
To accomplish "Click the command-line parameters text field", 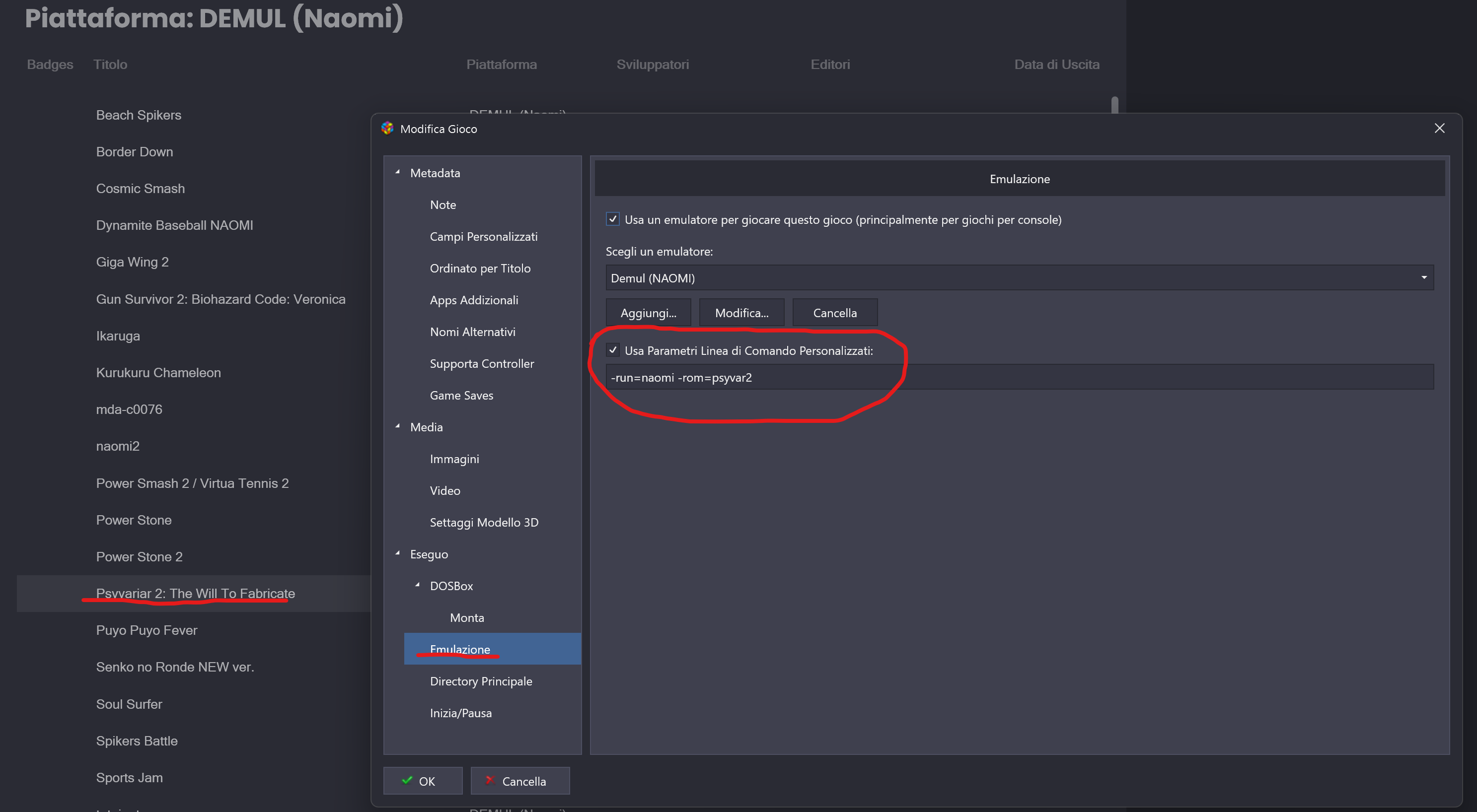I will pyautogui.click(x=1020, y=378).
